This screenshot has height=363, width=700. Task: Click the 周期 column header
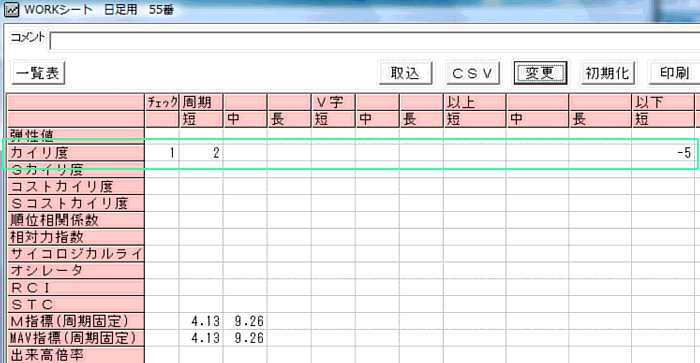201,103
